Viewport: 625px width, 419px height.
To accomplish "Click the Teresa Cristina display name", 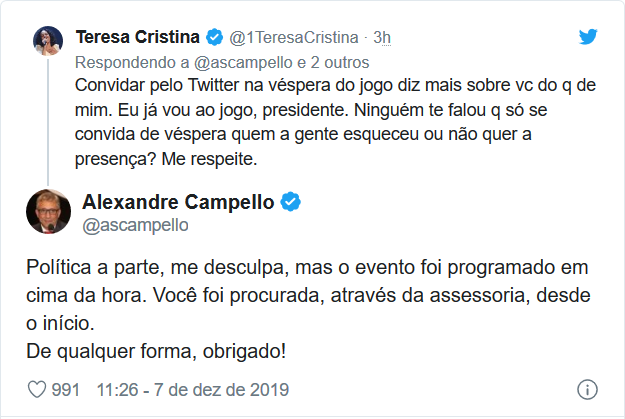I will coord(138,38).
